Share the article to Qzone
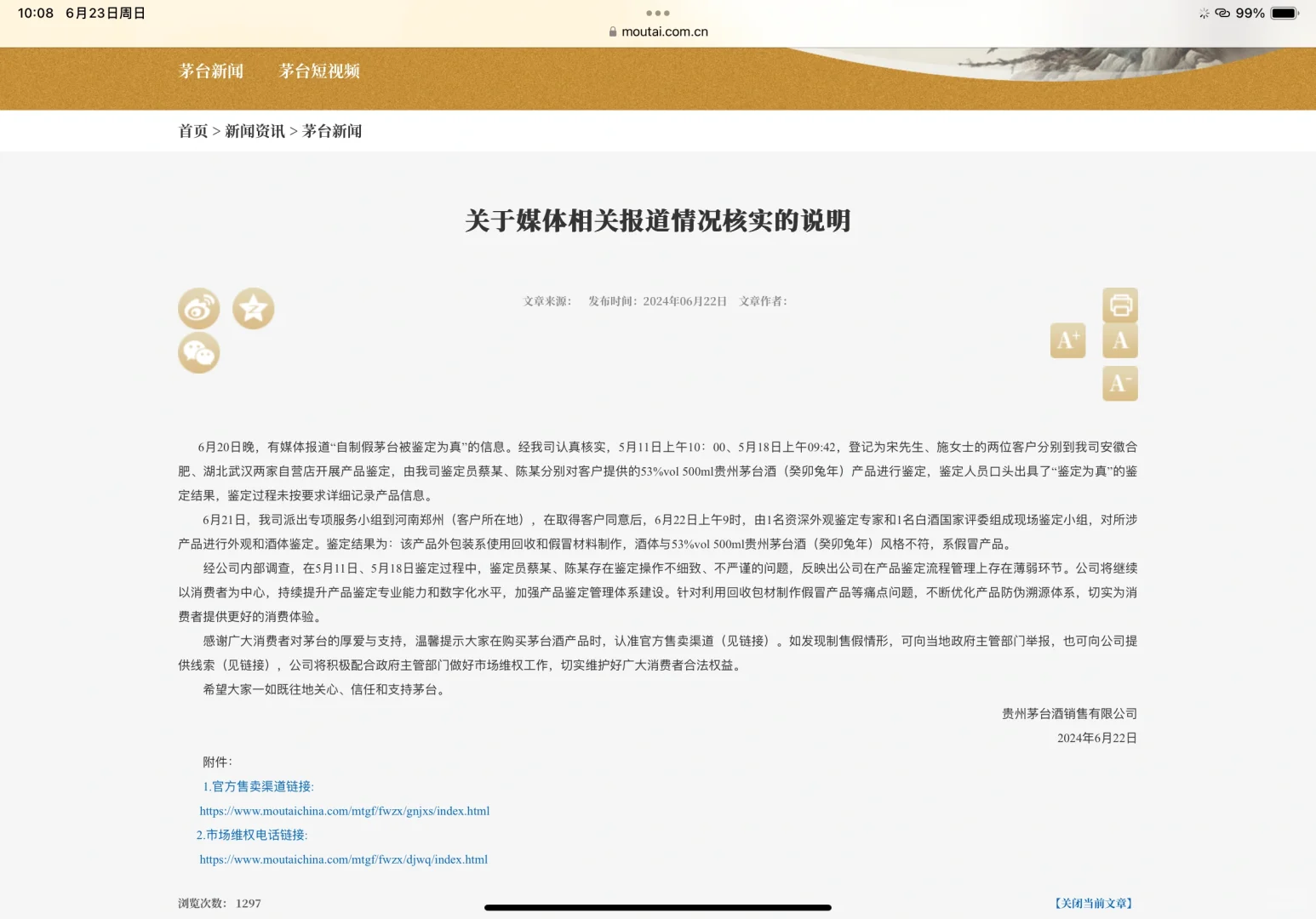 [253, 308]
